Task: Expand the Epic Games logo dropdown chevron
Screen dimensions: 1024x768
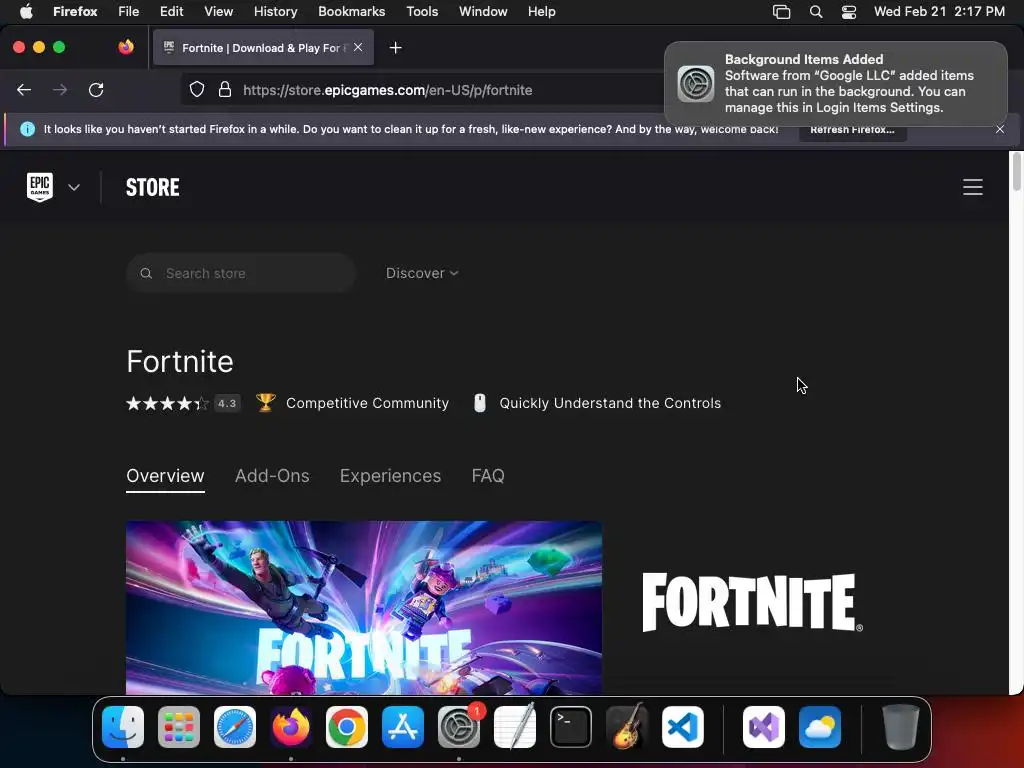Action: (74, 187)
